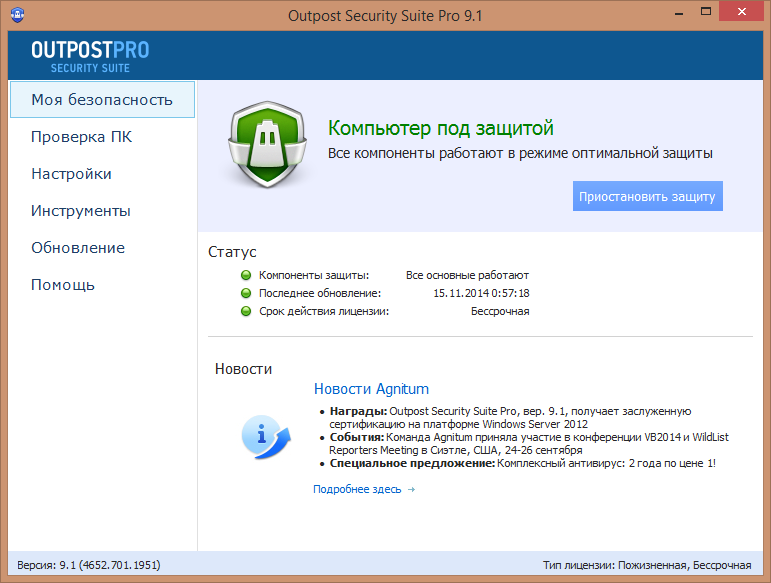This screenshot has width=771, height=583.
Task: Click the Статус section heading
Action: [x=232, y=252]
